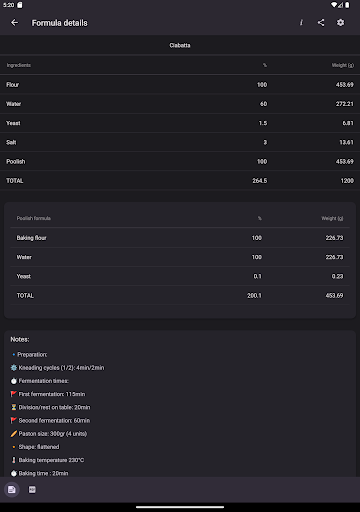Tap the flour weight value 453.69
Screen dimensions: 360x512
pyautogui.click(x=345, y=85)
